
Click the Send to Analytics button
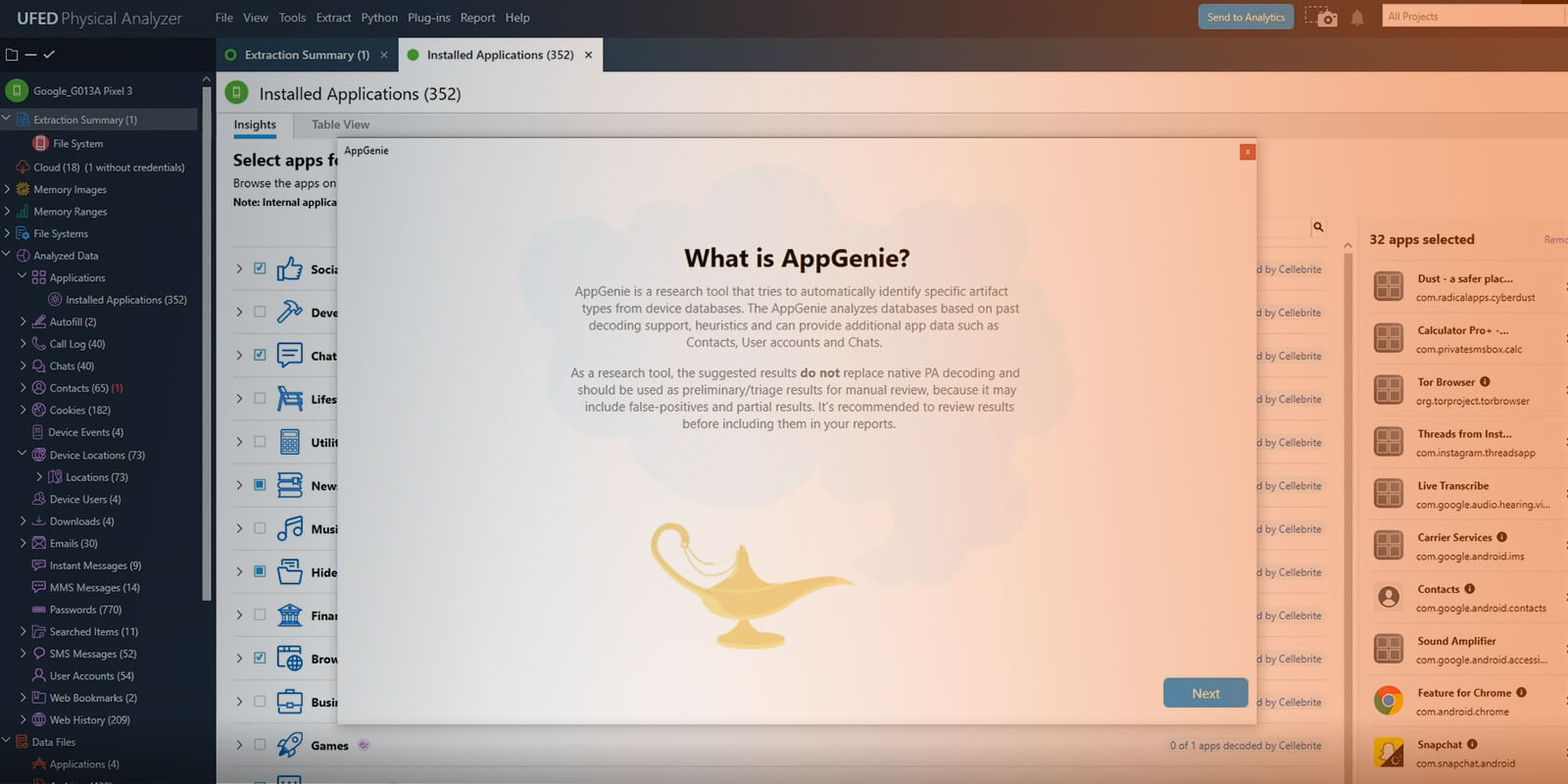click(1246, 17)
